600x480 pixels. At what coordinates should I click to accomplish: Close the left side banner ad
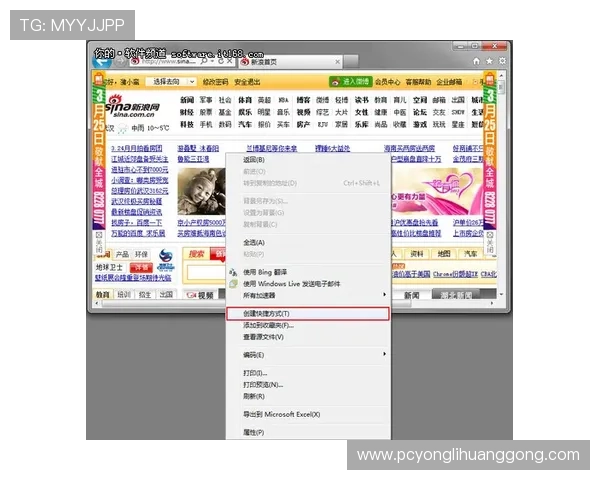coord(98,242)
